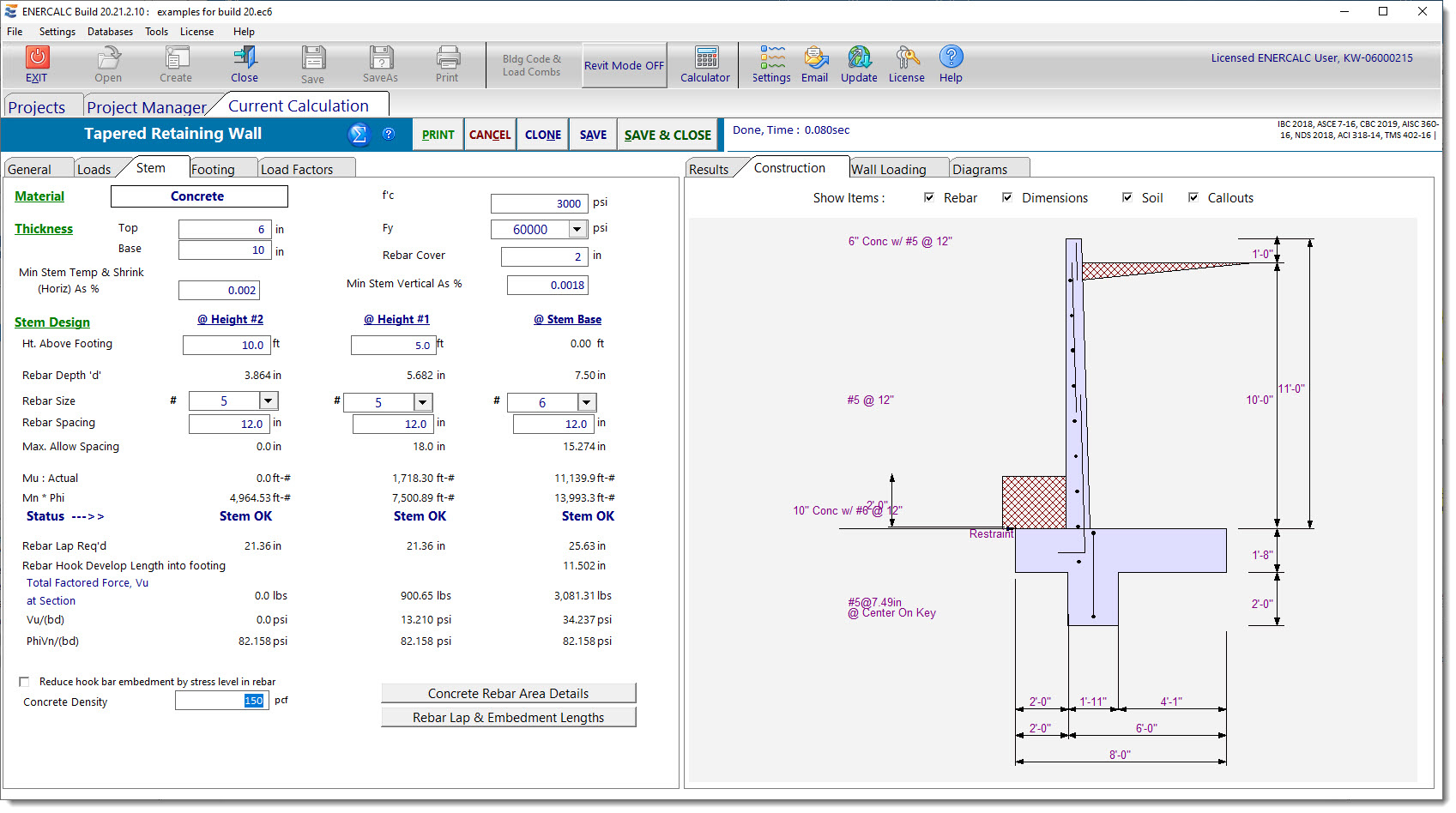Screen dimensions: 1456x813
Task: Click the Create toolbar icon
Action: (x=176, y=57)
